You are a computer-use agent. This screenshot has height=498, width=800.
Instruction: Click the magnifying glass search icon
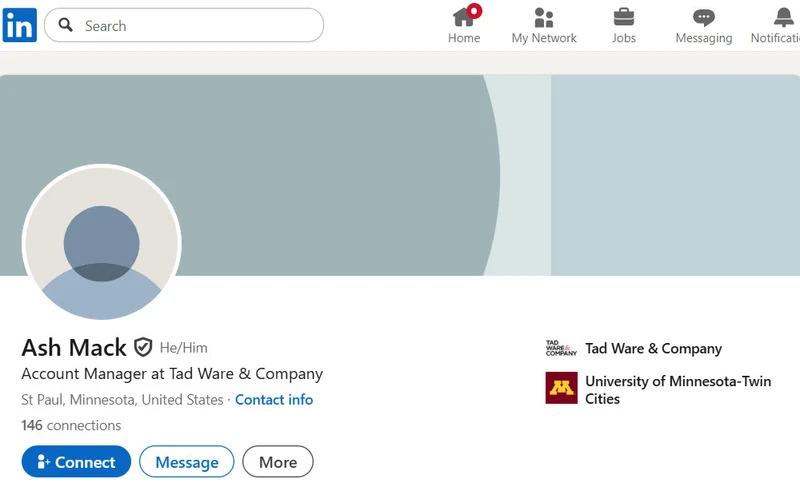(x=66, y=26)
